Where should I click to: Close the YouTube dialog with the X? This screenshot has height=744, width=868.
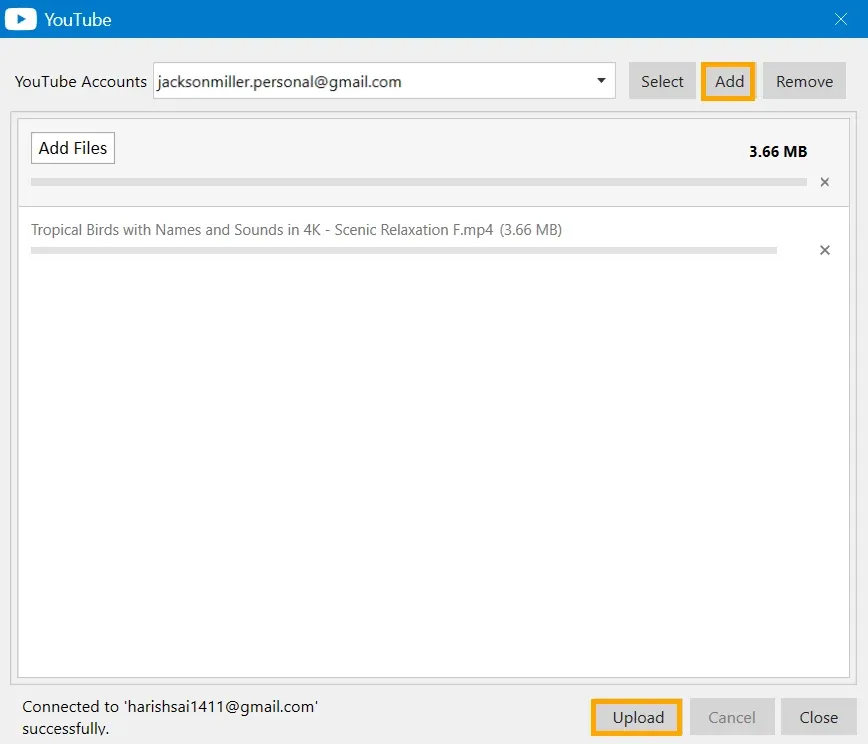click(x=840, y=19)
